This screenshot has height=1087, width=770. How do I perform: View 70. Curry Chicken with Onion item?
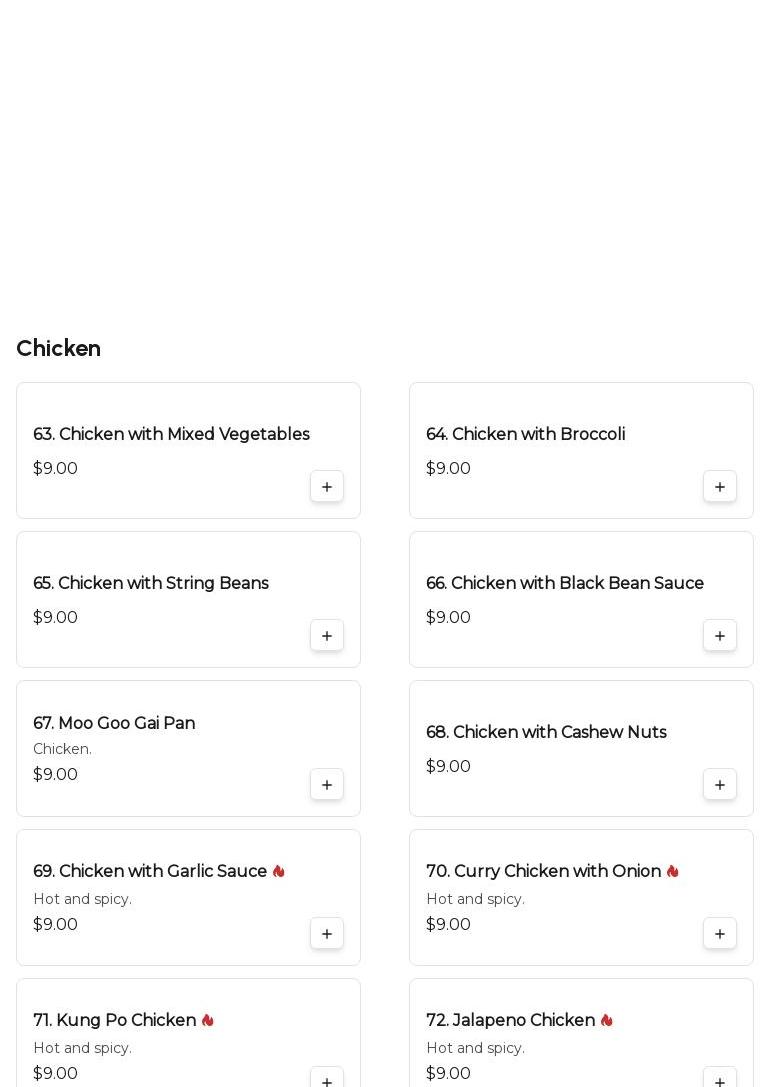(543, 872)
